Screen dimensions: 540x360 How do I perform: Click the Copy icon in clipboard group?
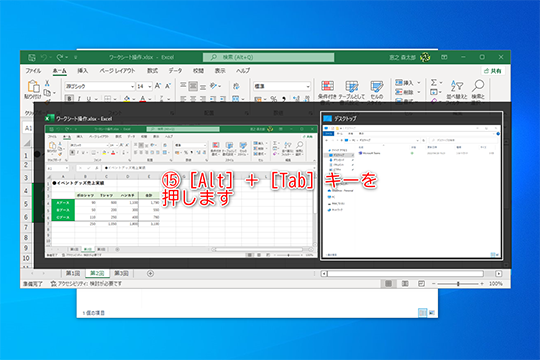click(47, 93)
